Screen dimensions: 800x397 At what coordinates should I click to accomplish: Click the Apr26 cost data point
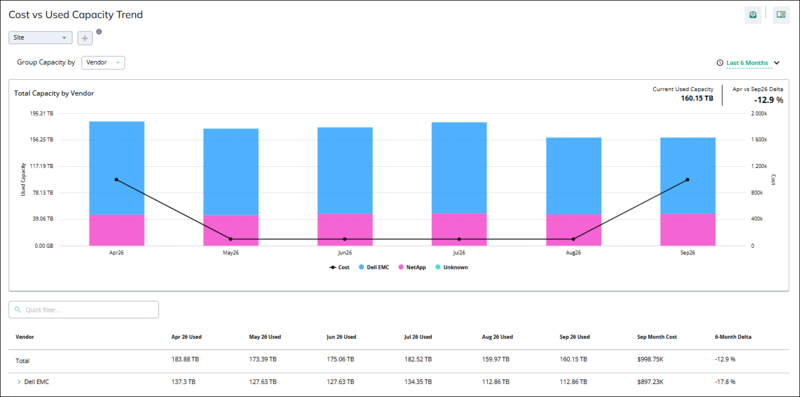coord(116,180)
